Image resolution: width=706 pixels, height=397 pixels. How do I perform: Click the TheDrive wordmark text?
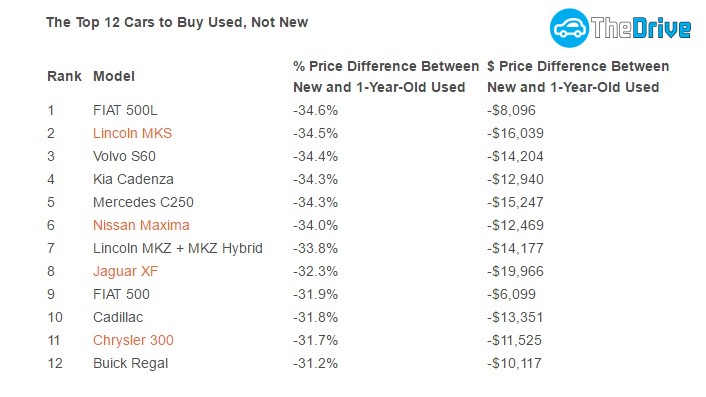coord(641,28)
